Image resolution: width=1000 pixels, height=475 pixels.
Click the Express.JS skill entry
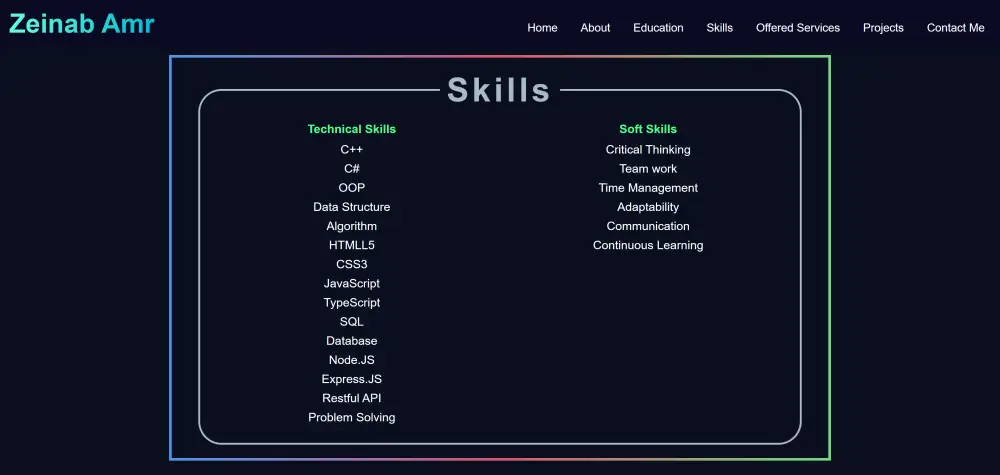click(x=351, y=379)
